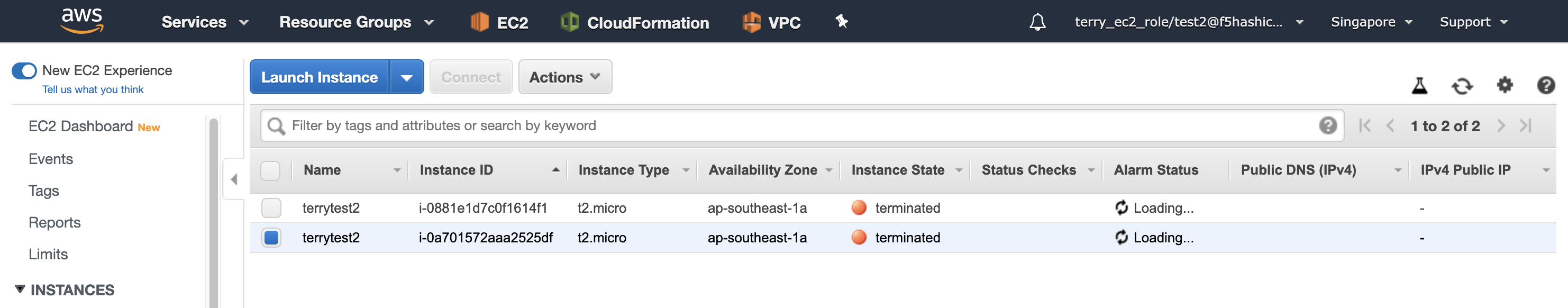Open the table settings gear
1568x308 pixels.
click(1505, 85)
